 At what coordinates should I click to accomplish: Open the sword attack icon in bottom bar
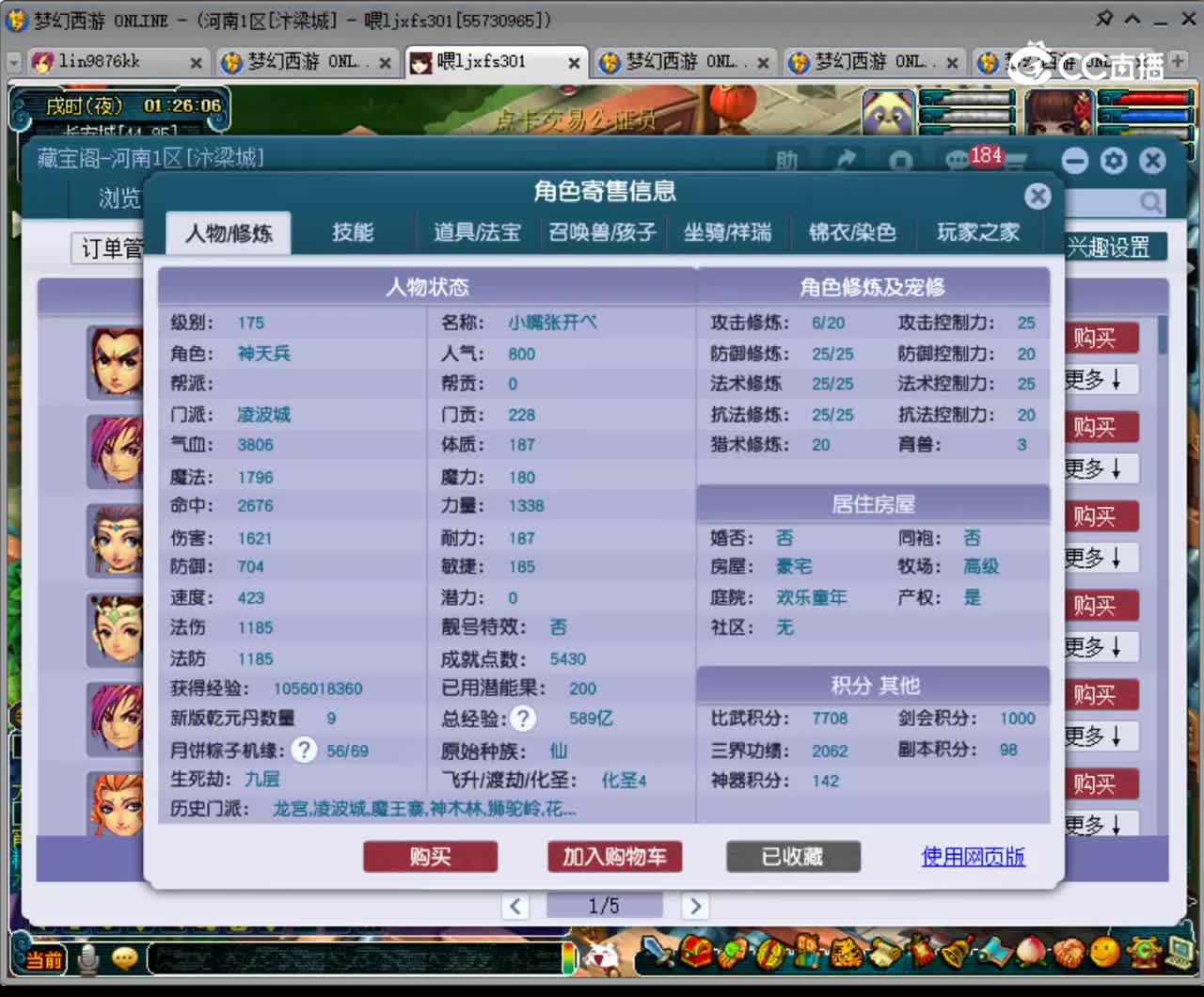tap(657, 952)
